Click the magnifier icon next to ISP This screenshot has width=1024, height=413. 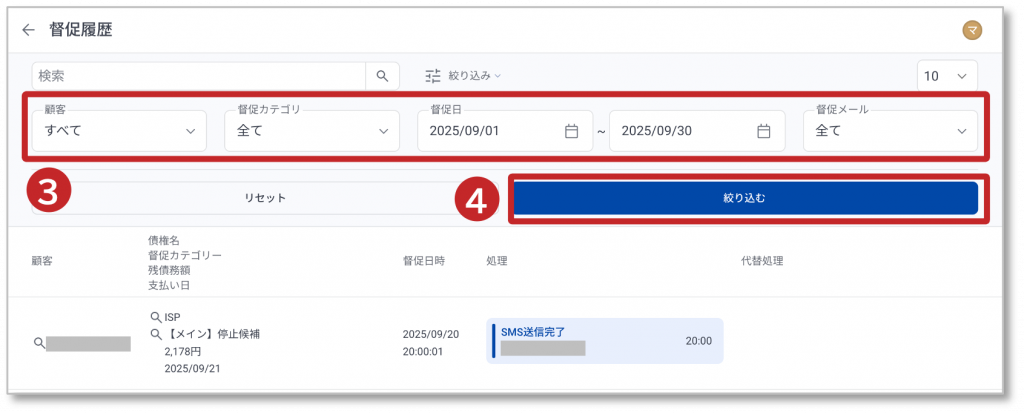[155, 317]
